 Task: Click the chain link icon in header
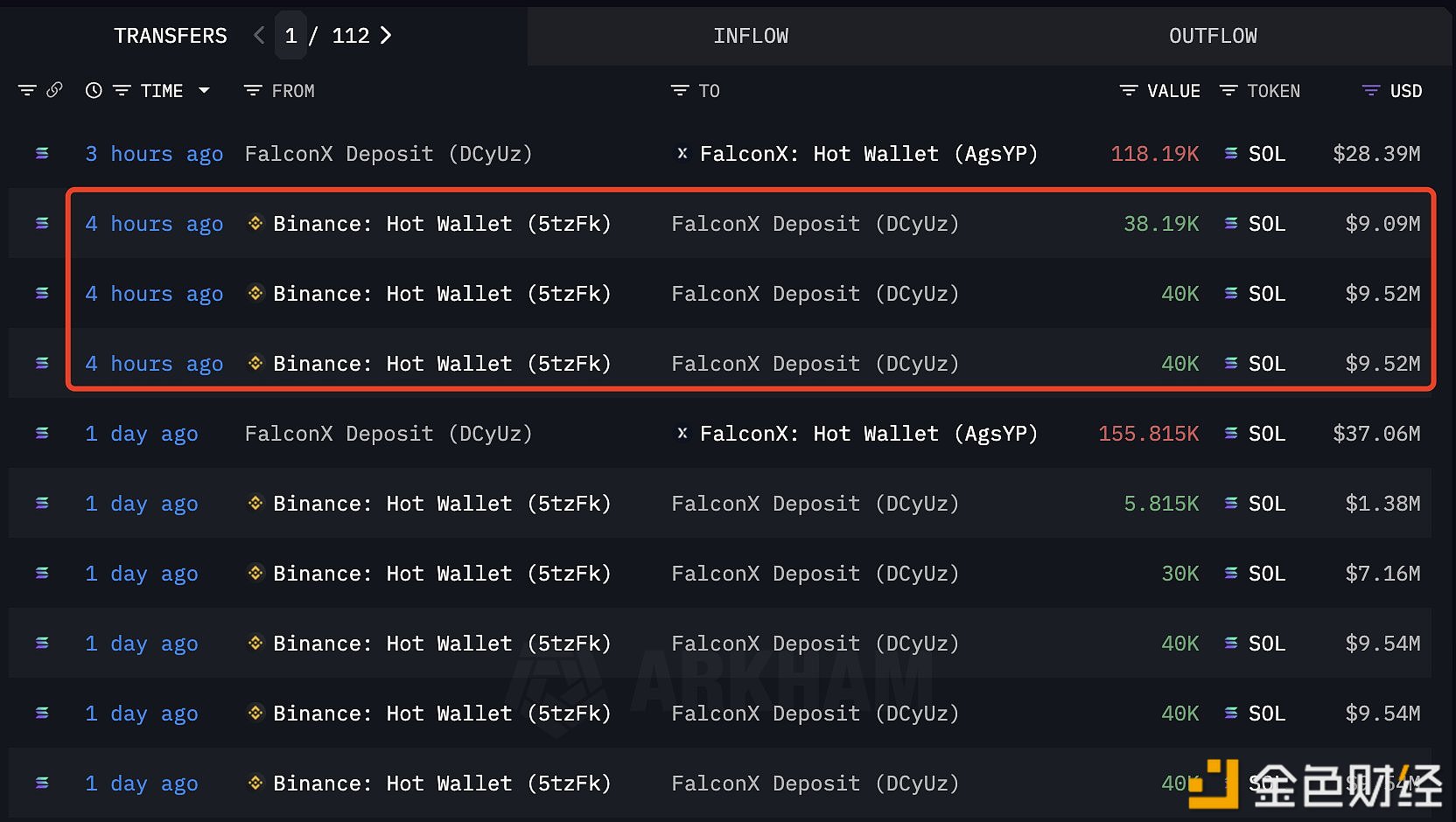(x=54, y=90)
